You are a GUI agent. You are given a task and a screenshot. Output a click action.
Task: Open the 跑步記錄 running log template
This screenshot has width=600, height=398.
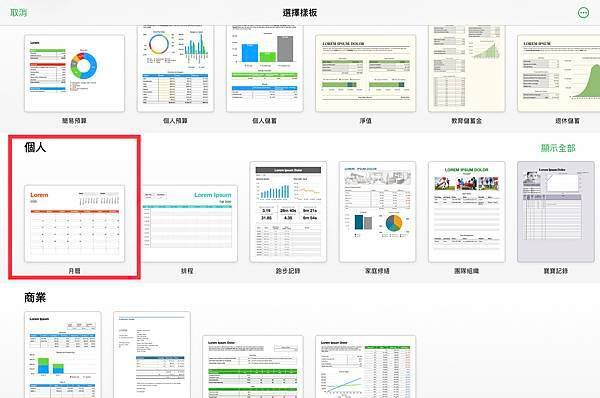tap(288, 212)
